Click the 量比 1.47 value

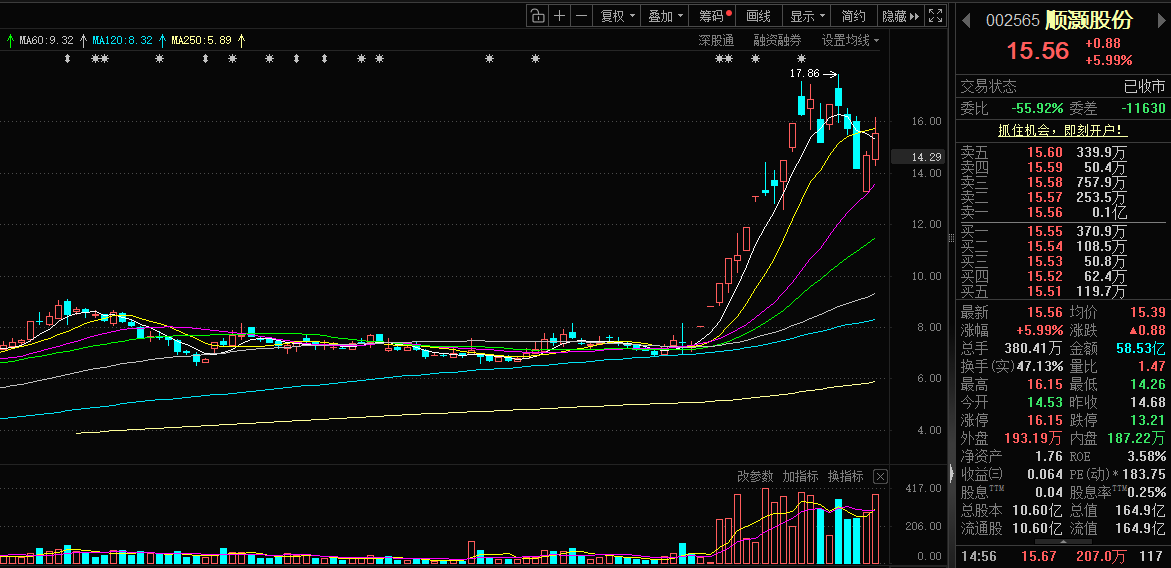click(x=1151, y=366)
